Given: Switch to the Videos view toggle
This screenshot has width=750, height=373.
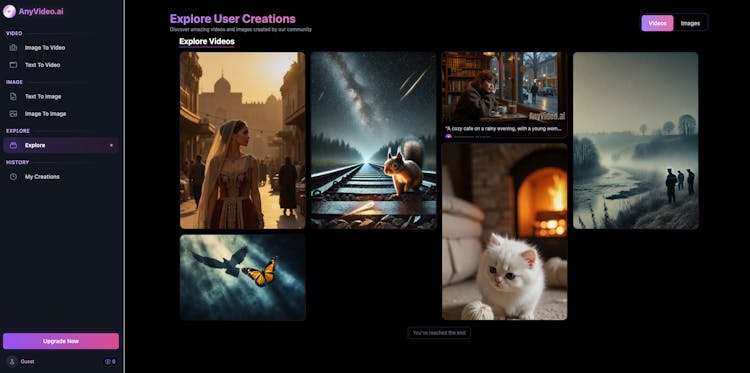Looking at the screenshot, I should (x=657, y=23).
